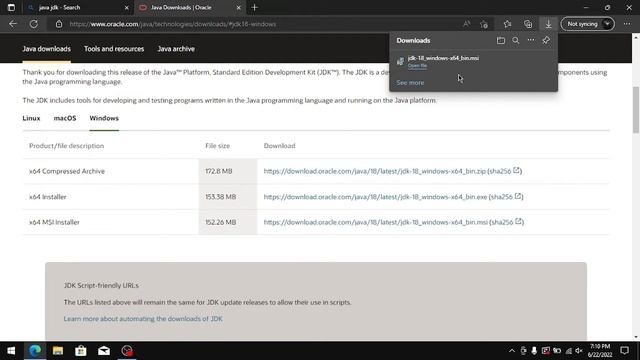Open Microsoft Store from taskbar
The height and width of the screenshot is (360, 640).
point(81,351)
